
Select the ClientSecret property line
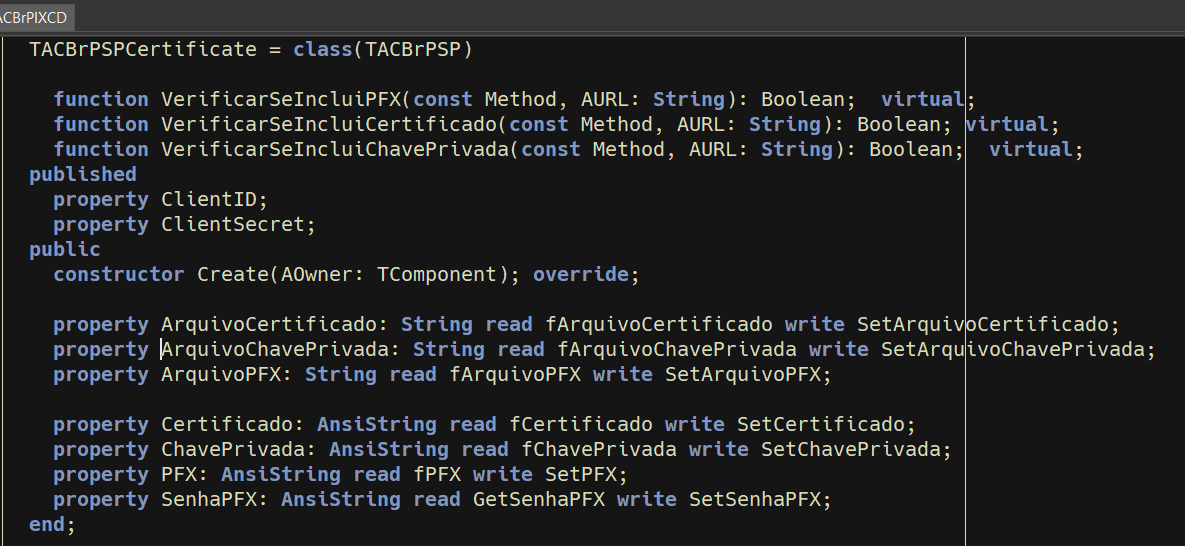click(x=184, y=225)
